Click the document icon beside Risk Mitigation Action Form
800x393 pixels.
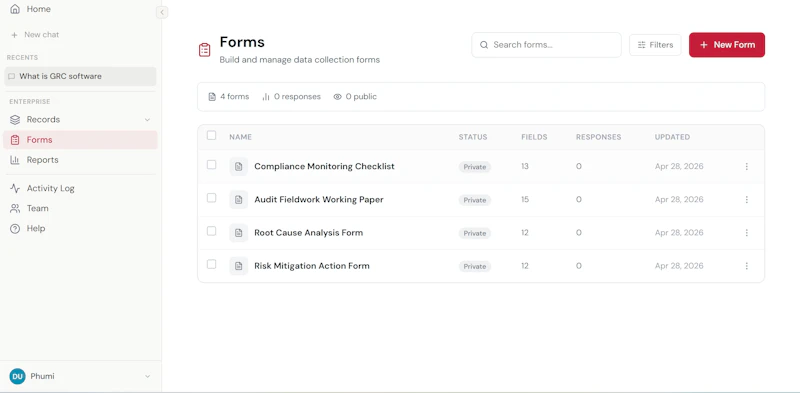tap(238, 266)
